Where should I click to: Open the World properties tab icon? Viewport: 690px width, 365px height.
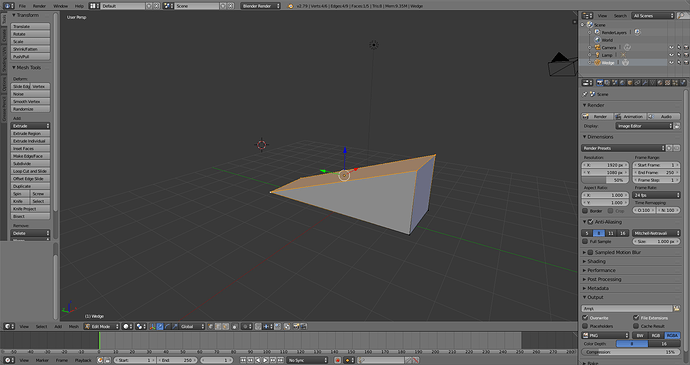pyautogui.click(x=622, y=82)
